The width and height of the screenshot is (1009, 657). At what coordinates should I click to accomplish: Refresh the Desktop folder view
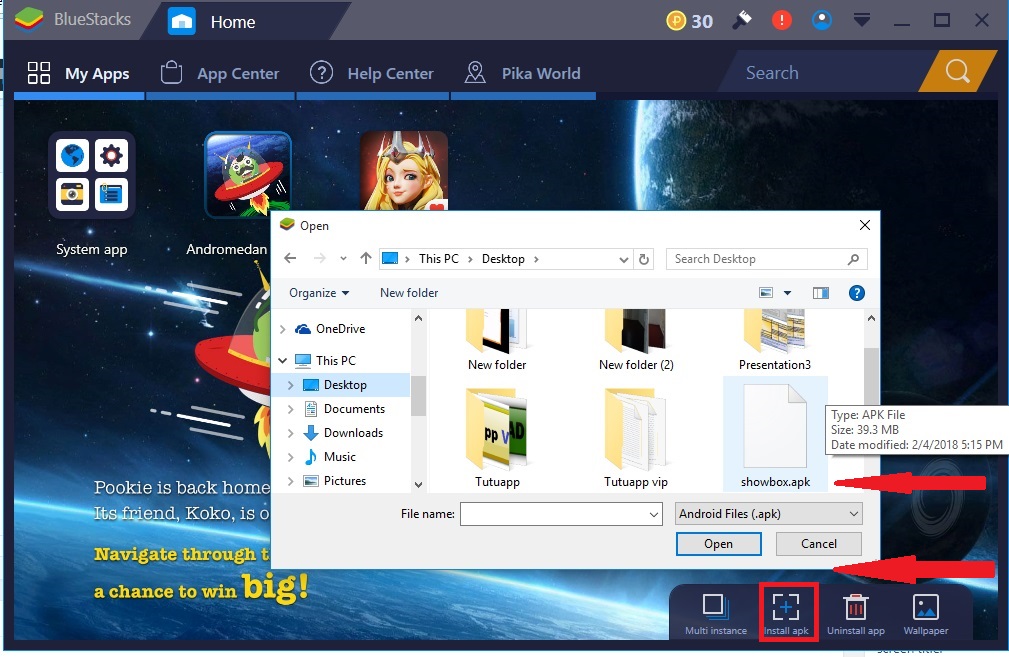[x=643, y=259]
